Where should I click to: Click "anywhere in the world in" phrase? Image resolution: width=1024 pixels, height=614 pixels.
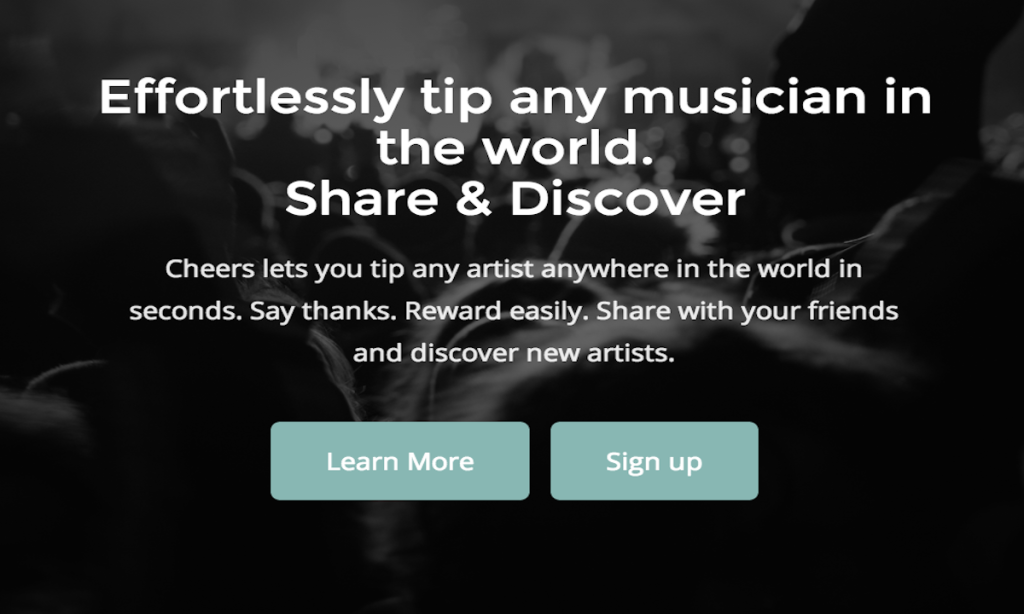pos(701,270)
